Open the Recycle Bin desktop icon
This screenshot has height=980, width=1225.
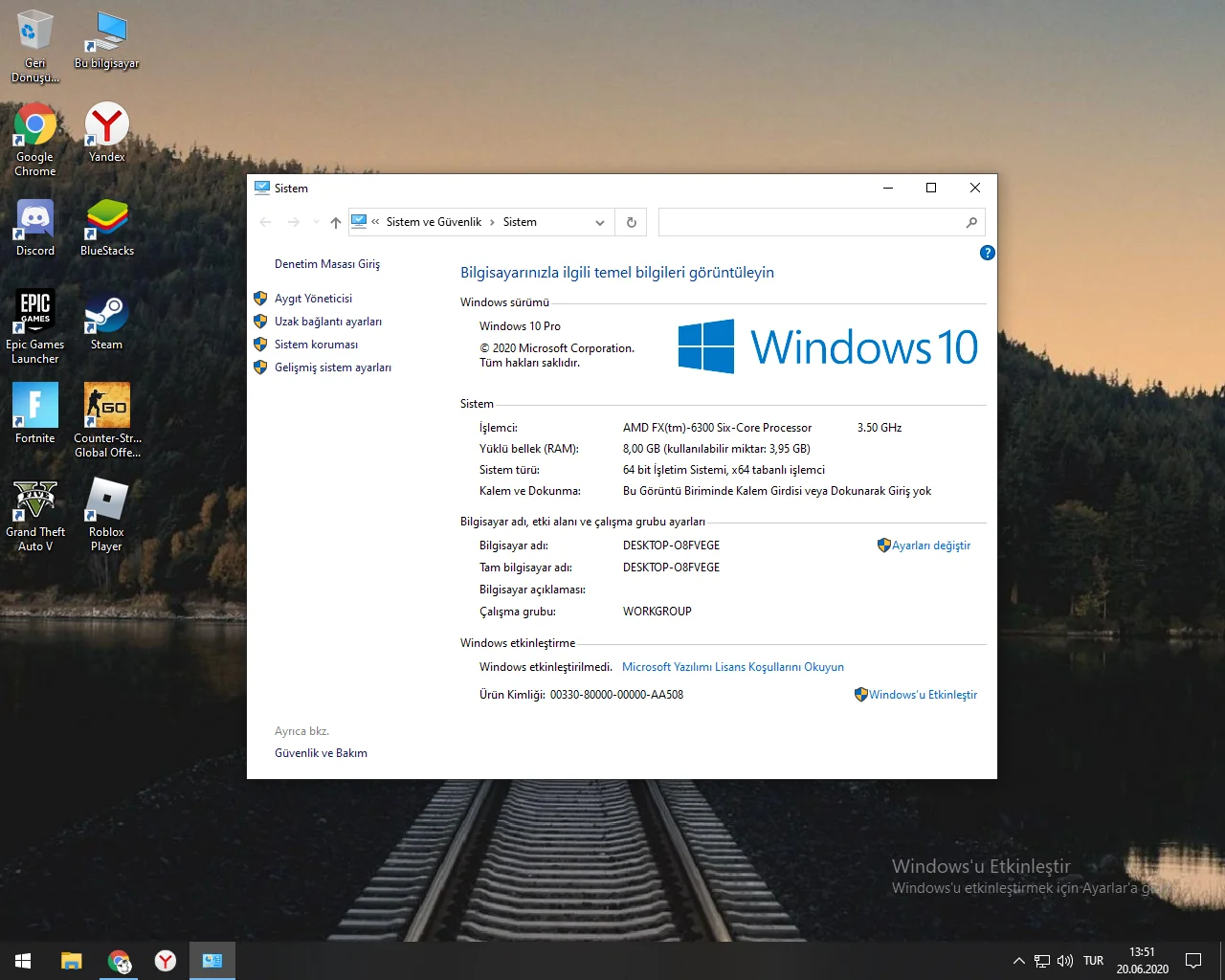(x=35, y=46)
